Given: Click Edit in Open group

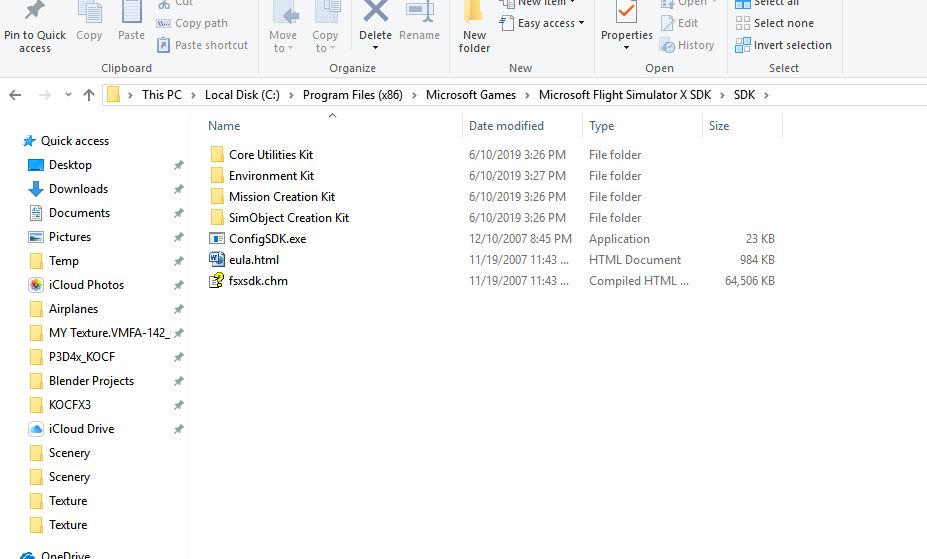Looking at the screenshot, I should point(680,23).
